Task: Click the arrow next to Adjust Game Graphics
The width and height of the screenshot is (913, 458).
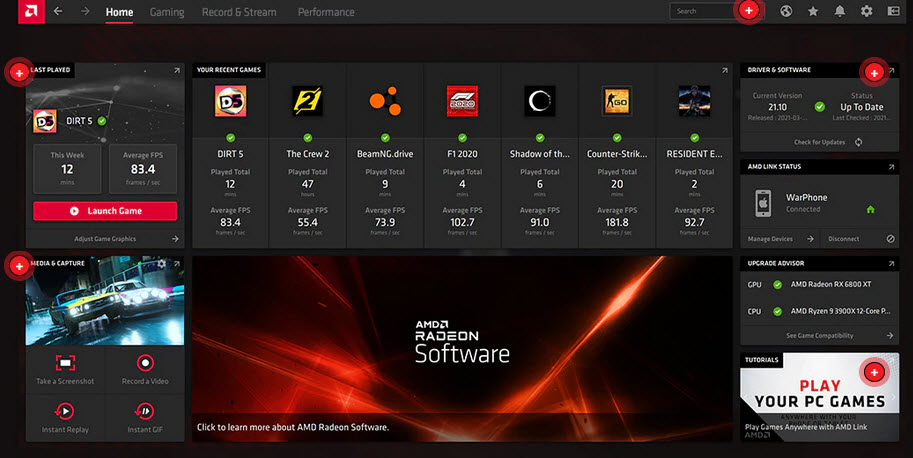Action: (175, 239)
